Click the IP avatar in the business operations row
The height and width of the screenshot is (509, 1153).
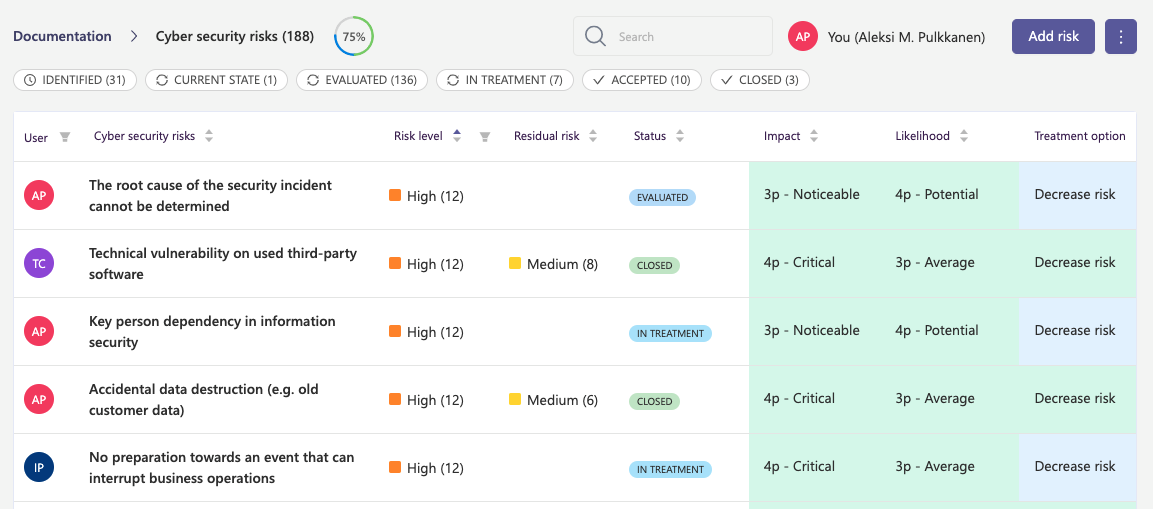pos(39,467)
